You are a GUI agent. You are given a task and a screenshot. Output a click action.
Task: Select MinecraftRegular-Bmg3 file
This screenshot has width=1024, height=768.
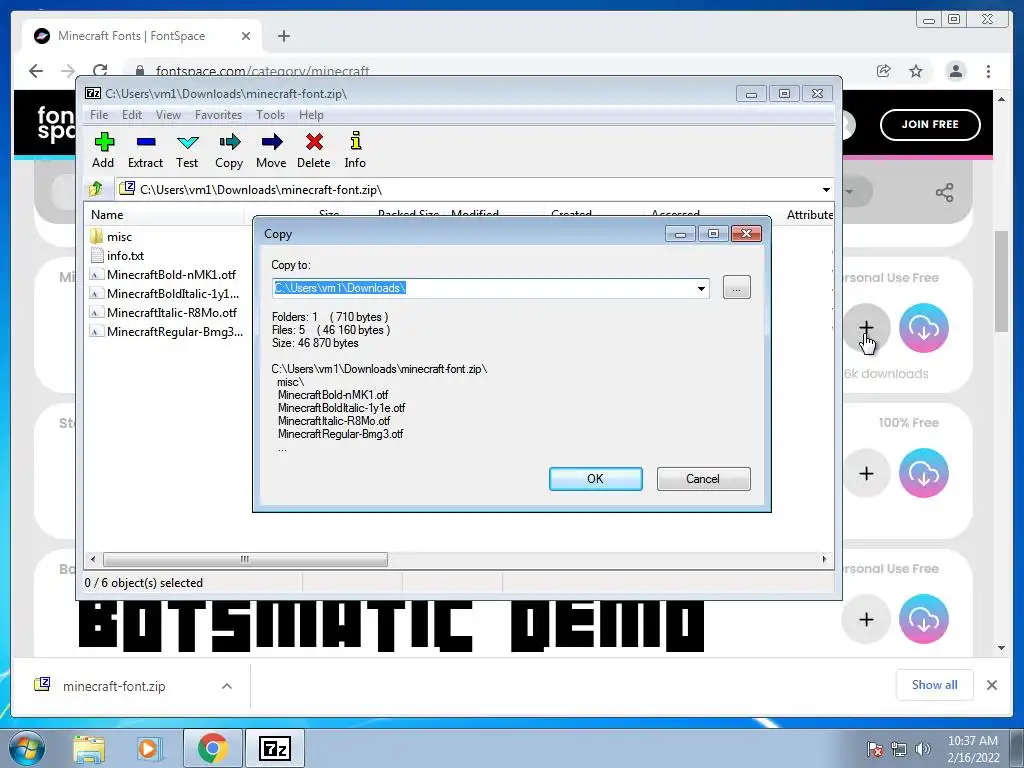(x=166, y=331)
